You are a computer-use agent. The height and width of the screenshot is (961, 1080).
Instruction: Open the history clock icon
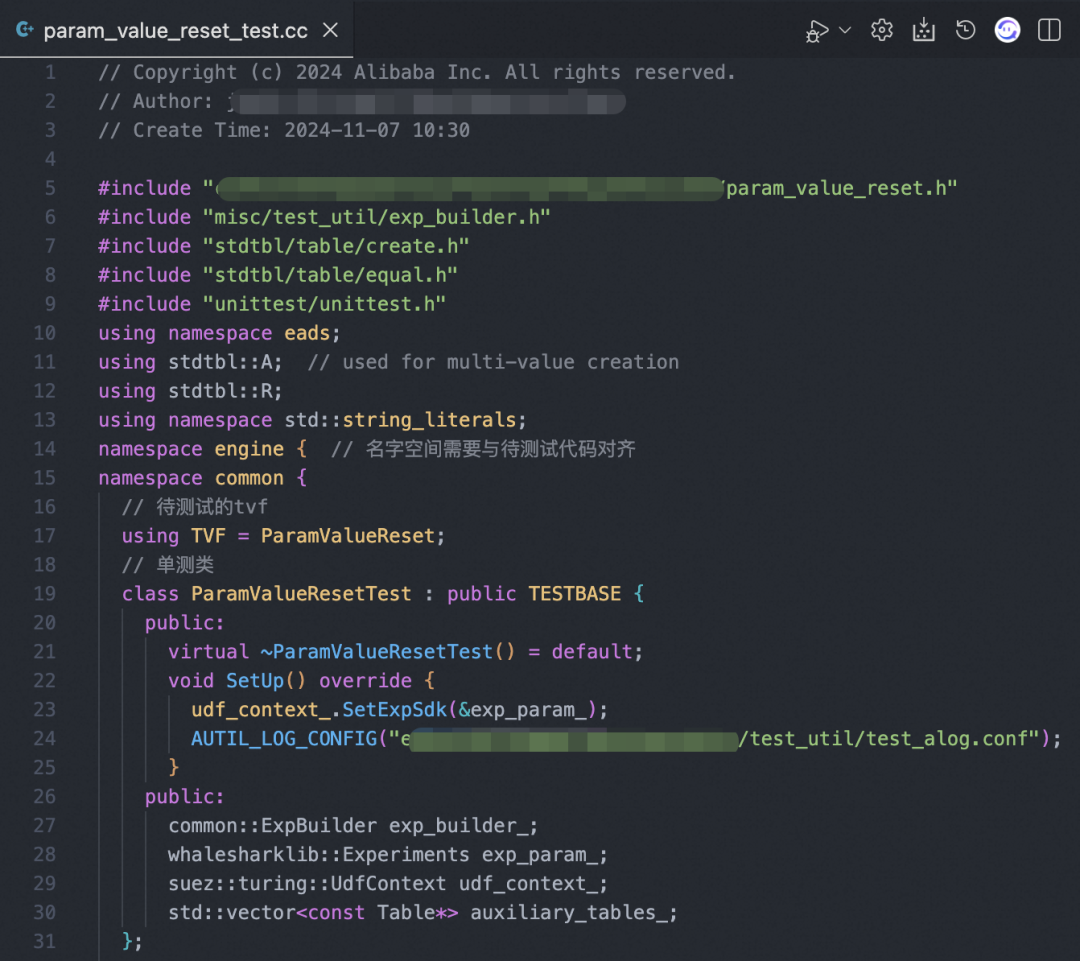(x=966, y=30)
